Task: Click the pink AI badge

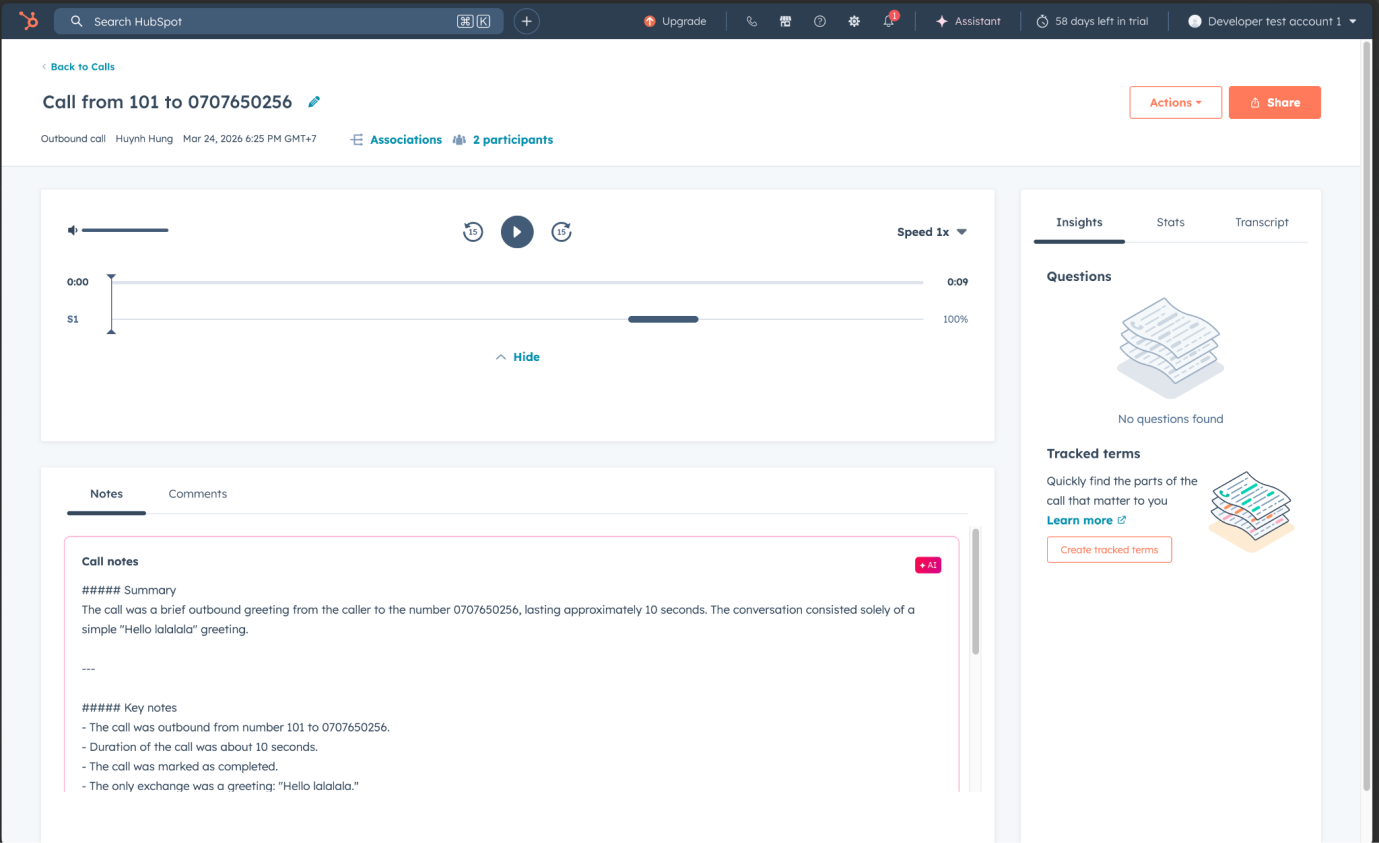Action: click(928, 565)
